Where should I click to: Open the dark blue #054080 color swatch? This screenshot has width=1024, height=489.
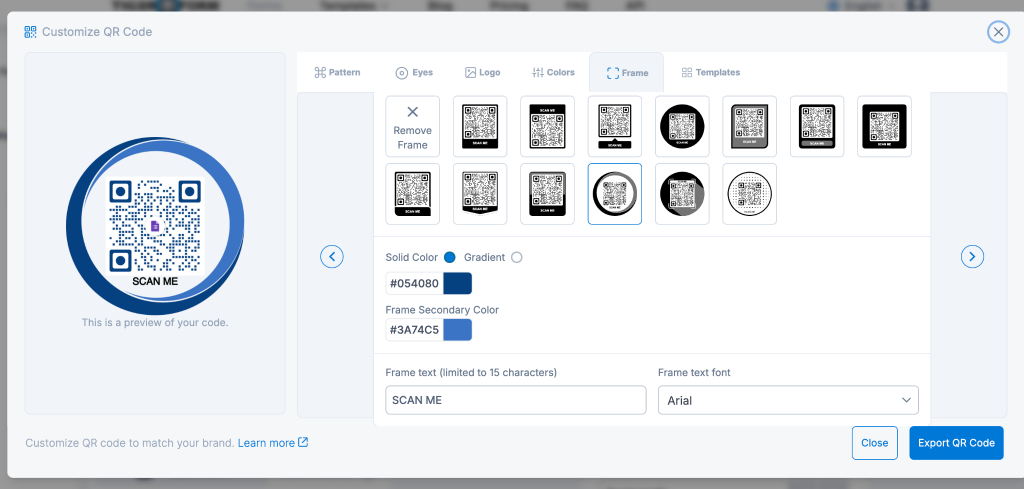tap(457, 283)
